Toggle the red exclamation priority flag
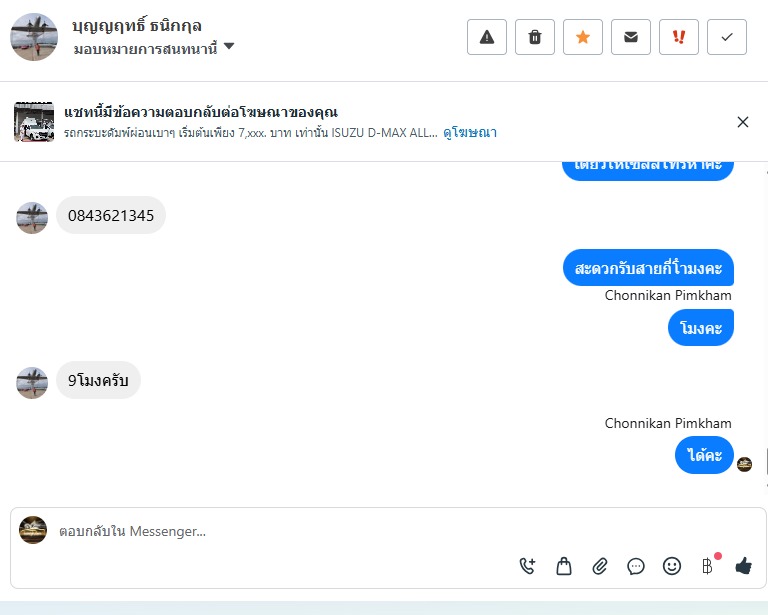 [678, 37]
